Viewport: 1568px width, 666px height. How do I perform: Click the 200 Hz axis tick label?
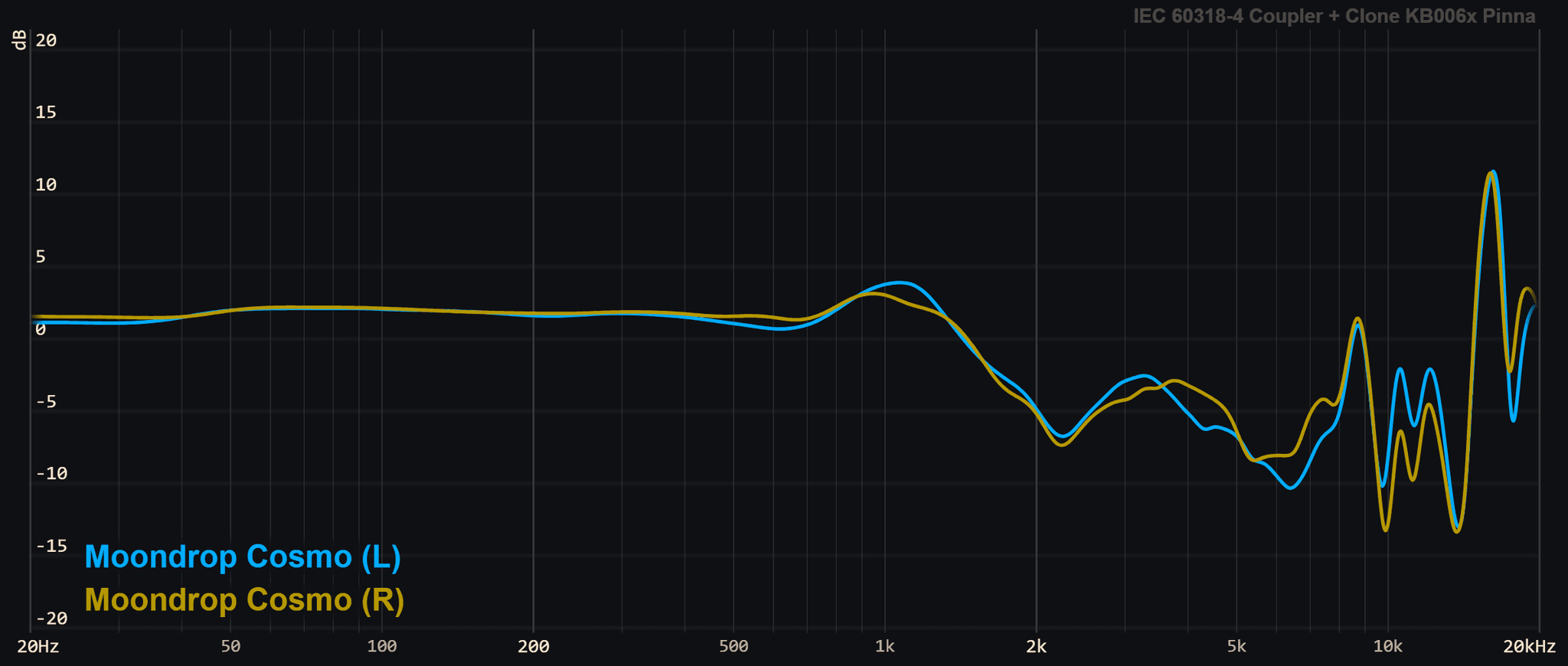[x=533, y=647]
